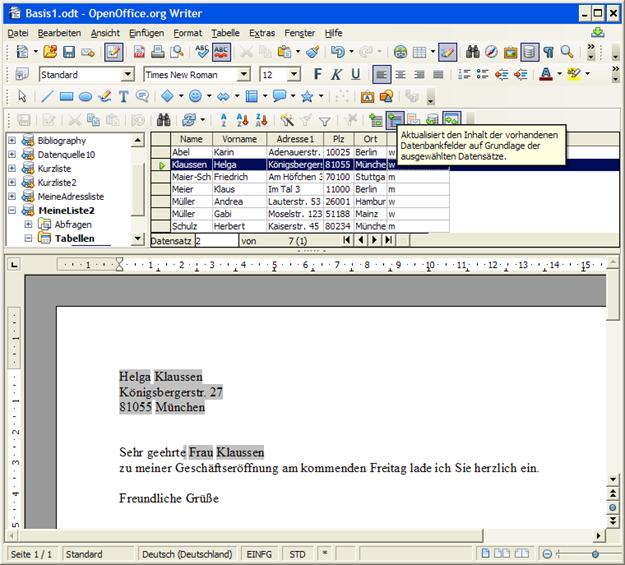
Task: Click the Italic (K) formatting icon
Action: pos(337,74)
